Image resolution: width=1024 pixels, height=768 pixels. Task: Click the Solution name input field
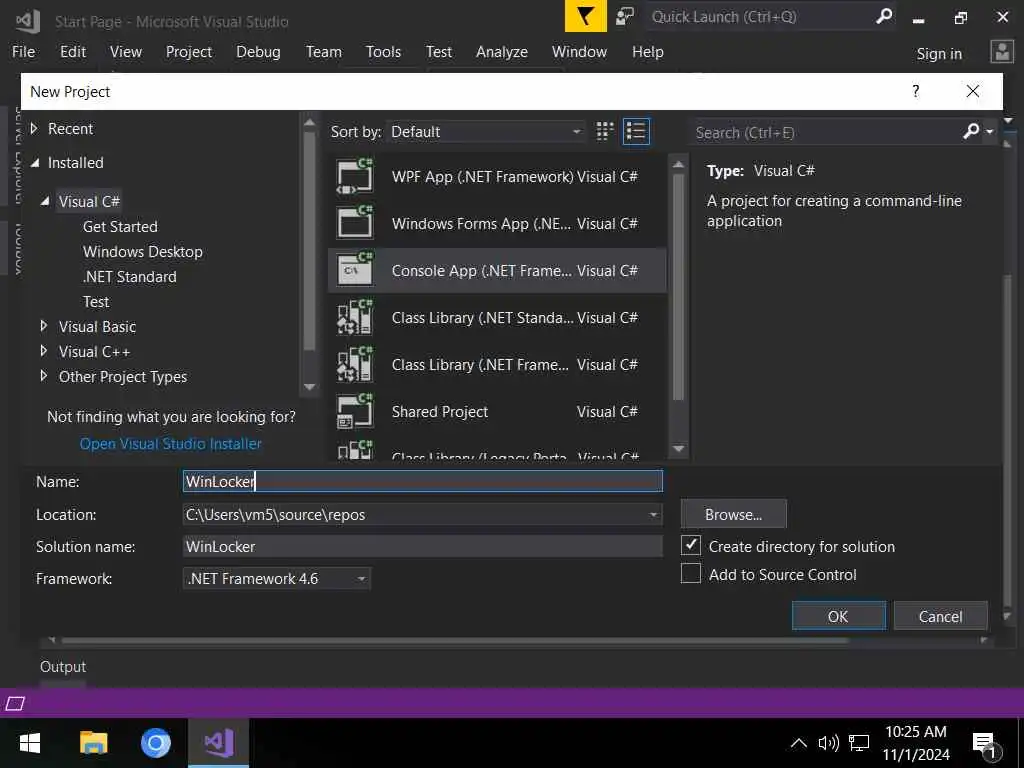(x=423, y=546)
